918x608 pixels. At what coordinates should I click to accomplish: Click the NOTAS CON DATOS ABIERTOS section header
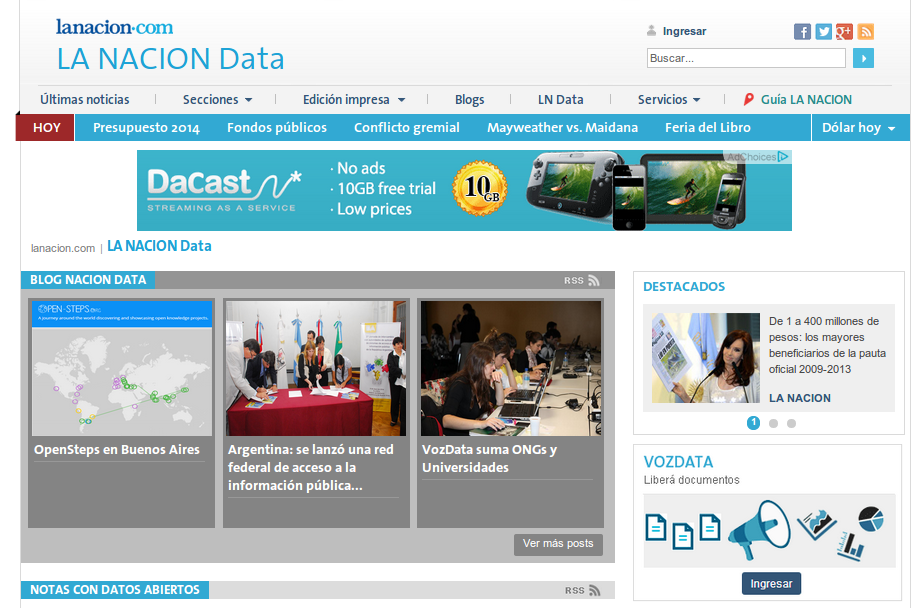115,590
